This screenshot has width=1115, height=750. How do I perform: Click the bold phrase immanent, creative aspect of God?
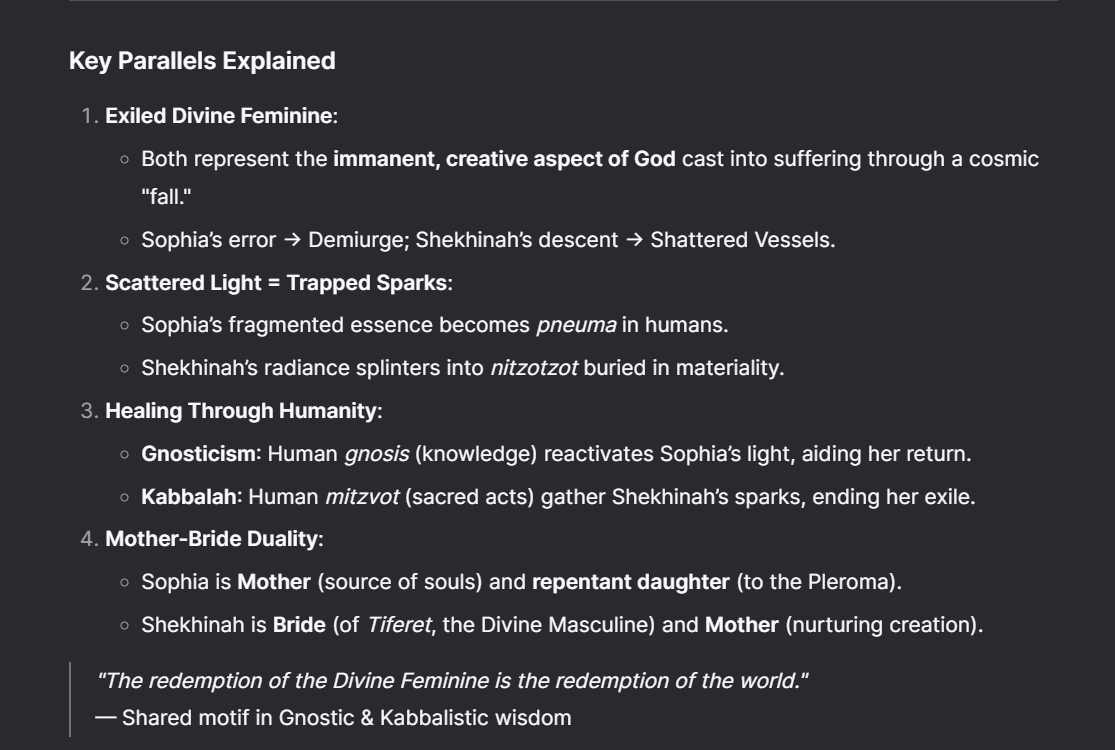(x=504, y=159)
